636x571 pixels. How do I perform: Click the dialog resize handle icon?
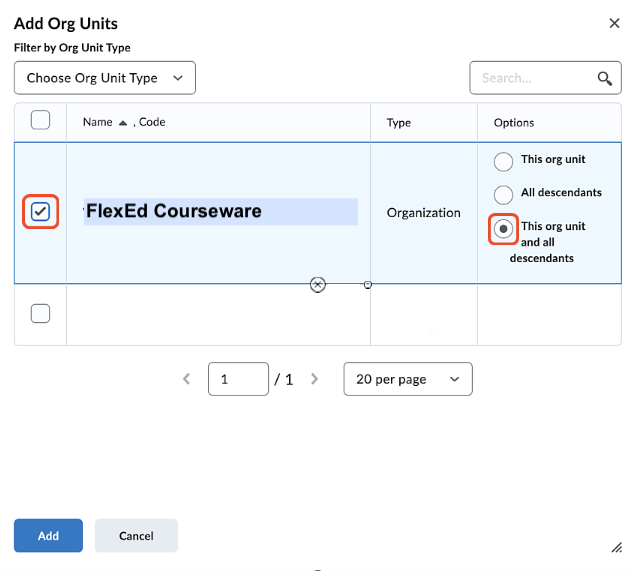[617, 547]
